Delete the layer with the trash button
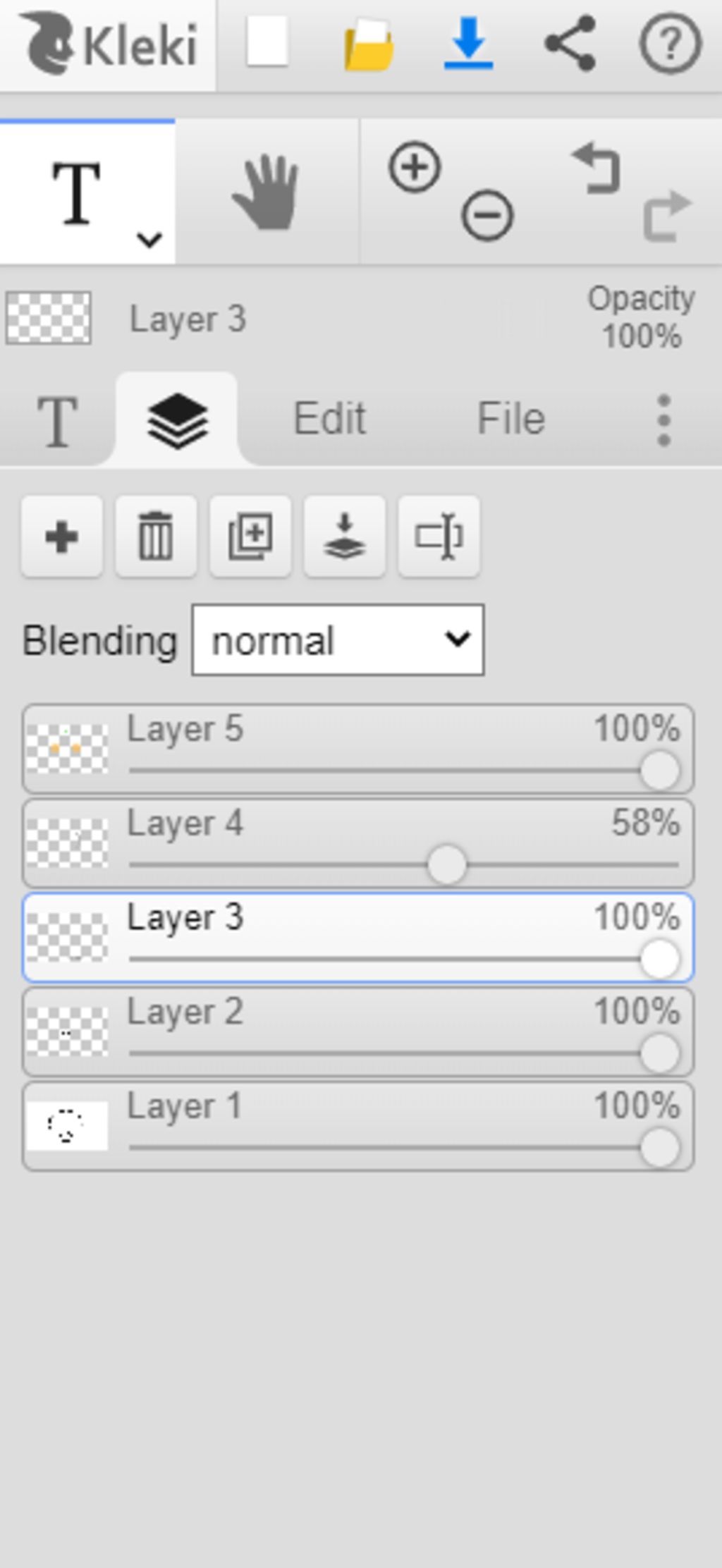722x1568 pixels. click(x=156, y=537)
